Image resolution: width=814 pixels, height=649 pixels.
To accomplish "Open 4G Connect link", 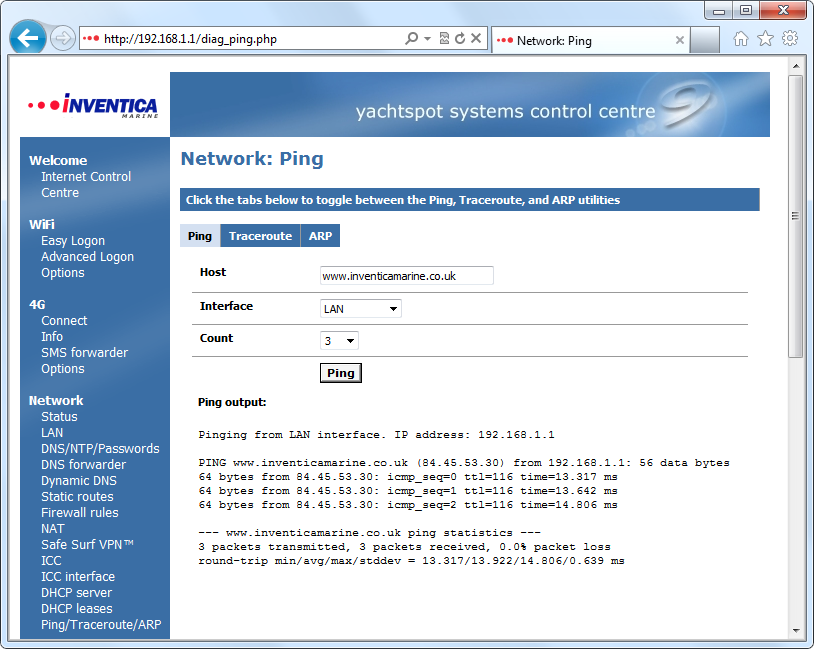I will pos(64,320).
